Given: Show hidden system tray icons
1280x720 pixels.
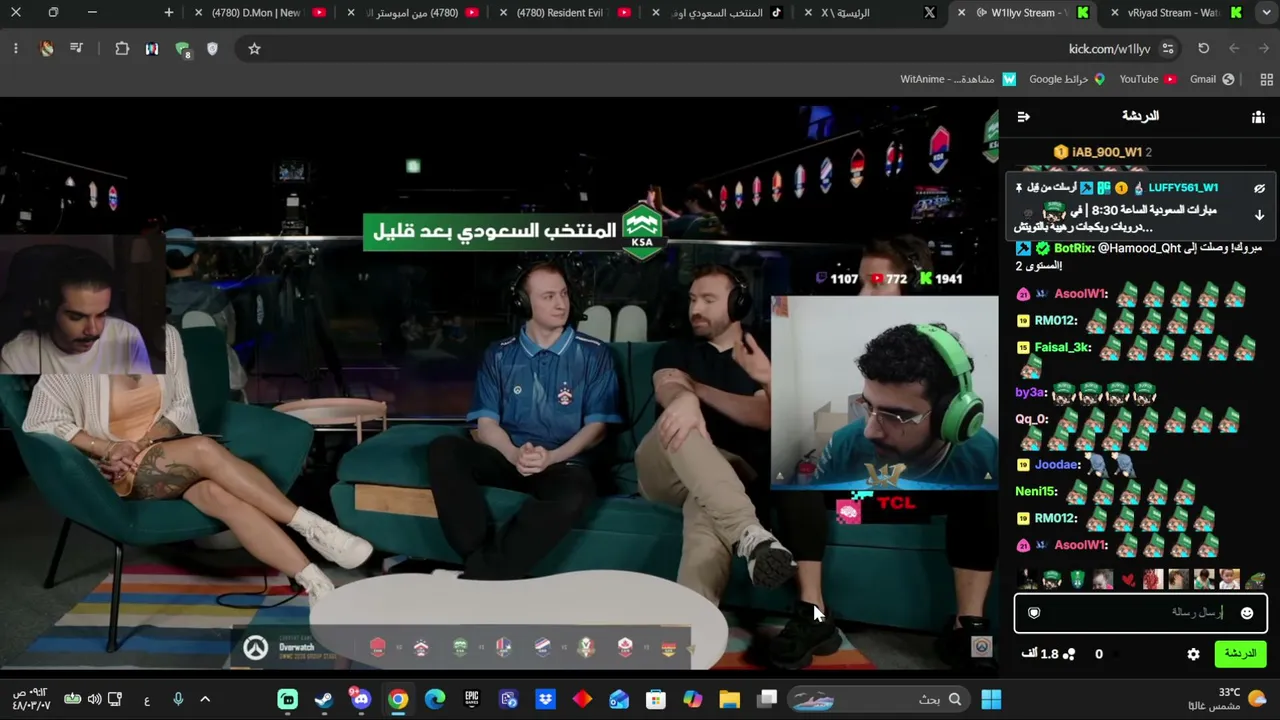Looking at the screenshot, I should 205,699.
